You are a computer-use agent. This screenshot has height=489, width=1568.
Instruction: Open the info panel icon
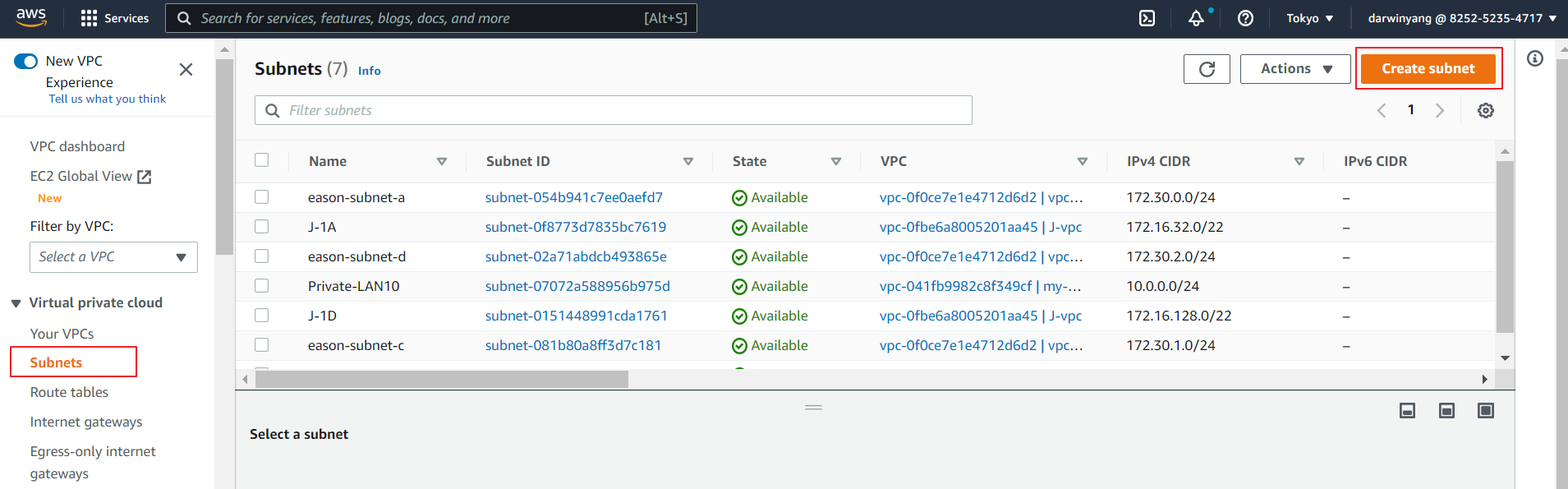pos(1534,59)
